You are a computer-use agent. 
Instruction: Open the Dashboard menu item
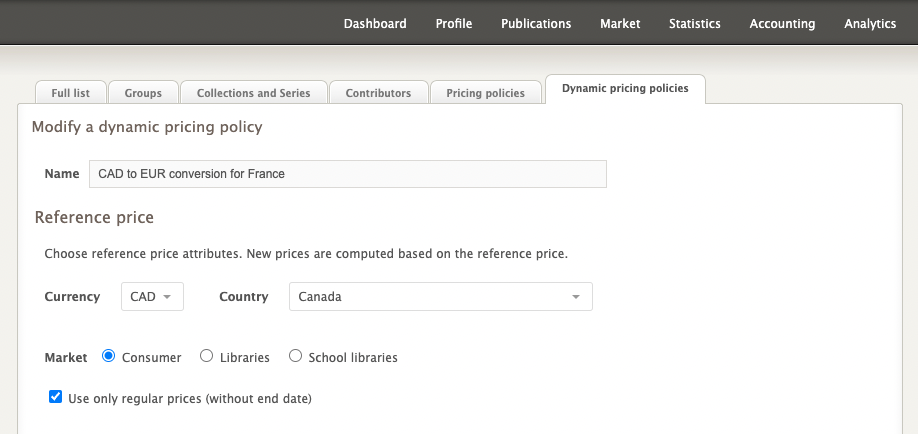point(375,24)
